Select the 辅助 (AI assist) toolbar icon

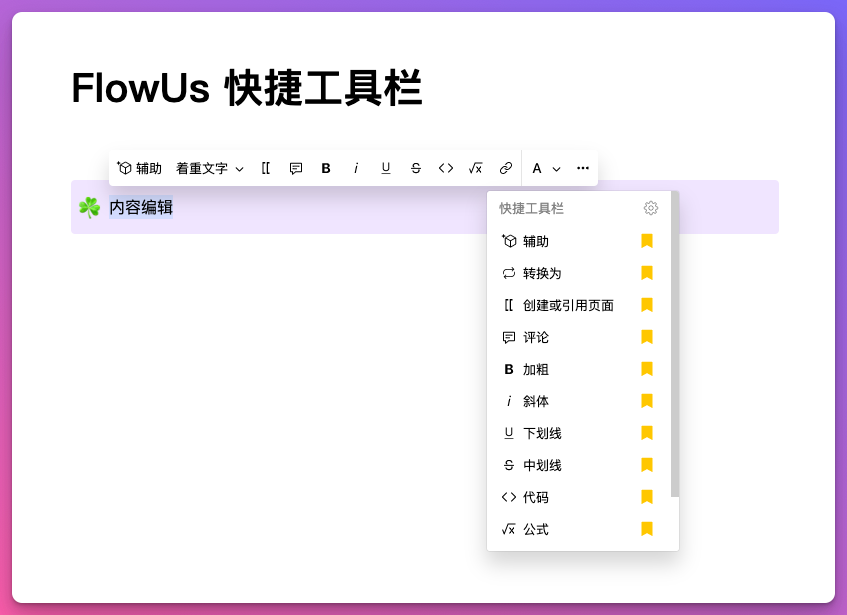pyautogui.click(x=140, y=168)
